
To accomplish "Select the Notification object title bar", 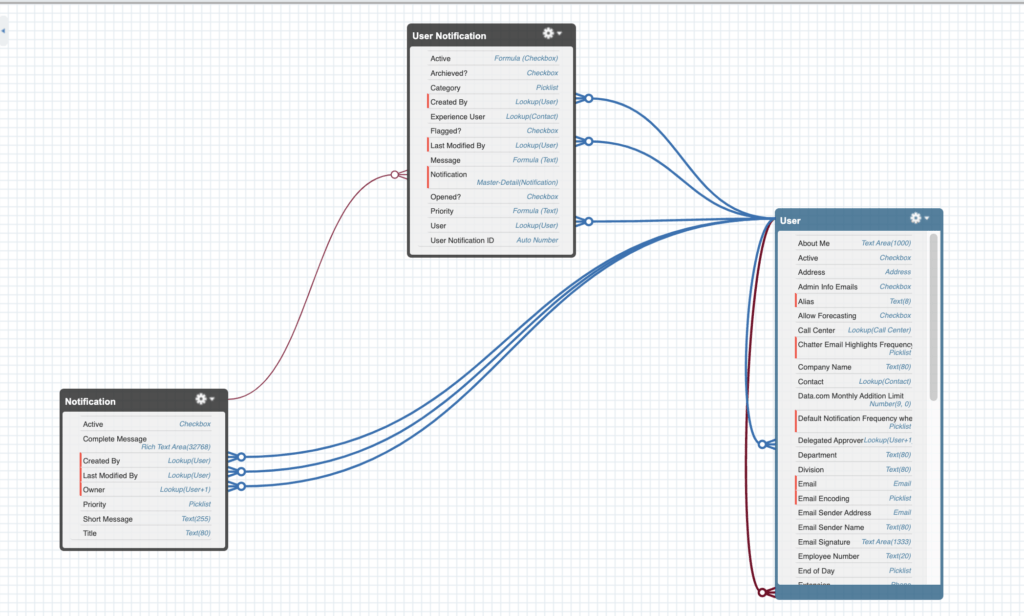I will pyautogui.click(x=91, y=401).
